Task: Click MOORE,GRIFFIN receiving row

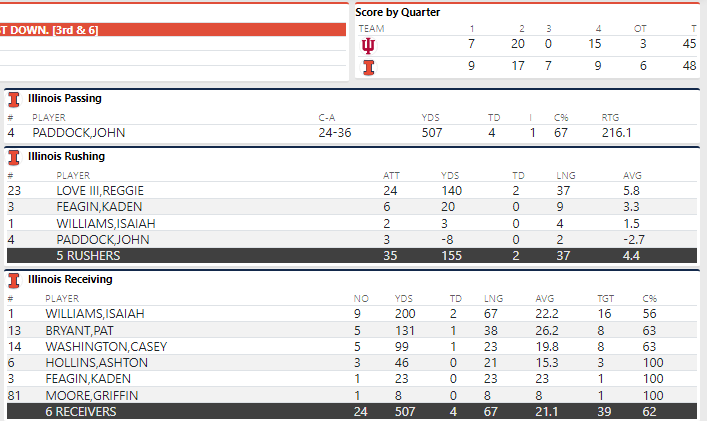Action: (x=90, y=395)
